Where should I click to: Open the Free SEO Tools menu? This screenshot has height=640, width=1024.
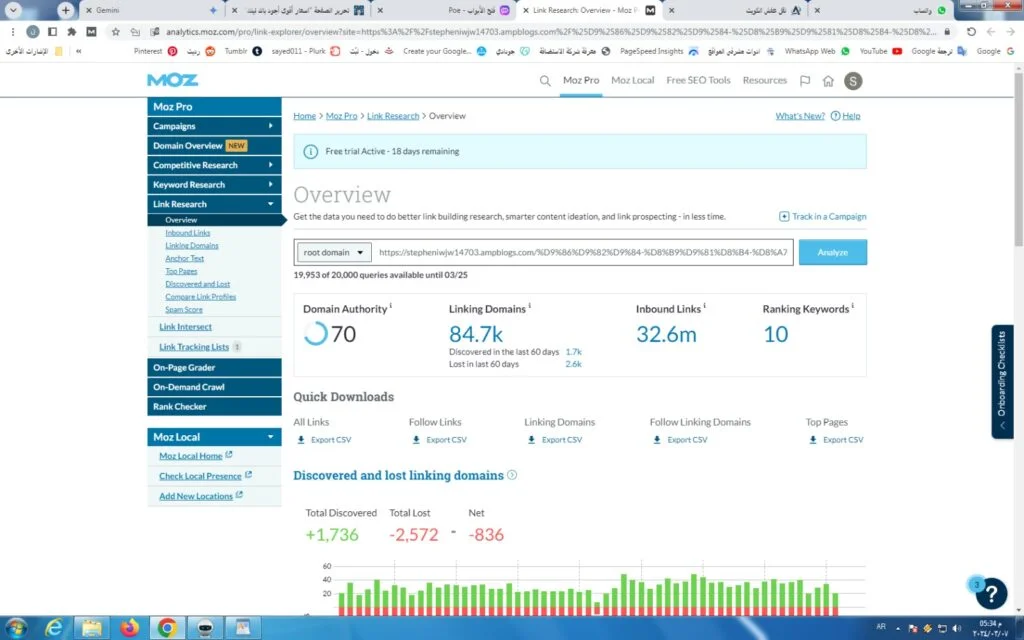tap(698, 80)
